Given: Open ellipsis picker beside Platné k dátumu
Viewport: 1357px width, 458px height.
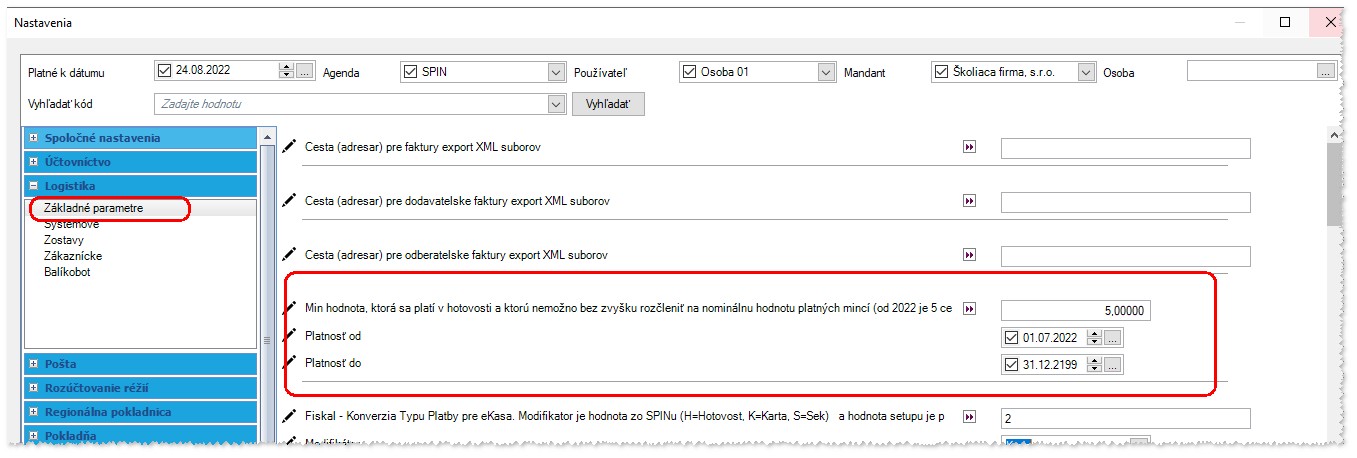Looking at the screenshot, I should pyautogui.click(x=305, y=72).
